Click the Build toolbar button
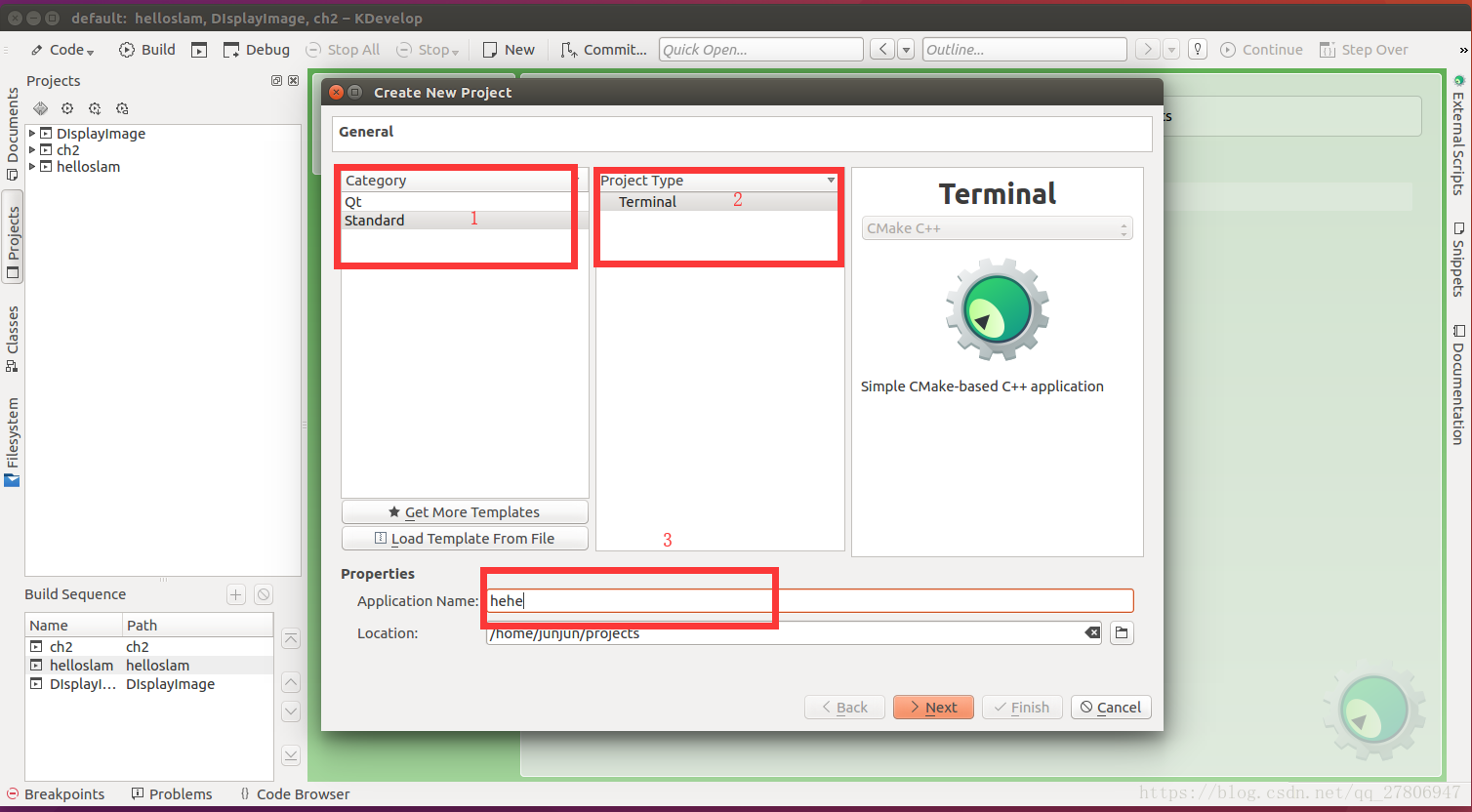The image size is (1472, 812). click(x=146, y=50)
